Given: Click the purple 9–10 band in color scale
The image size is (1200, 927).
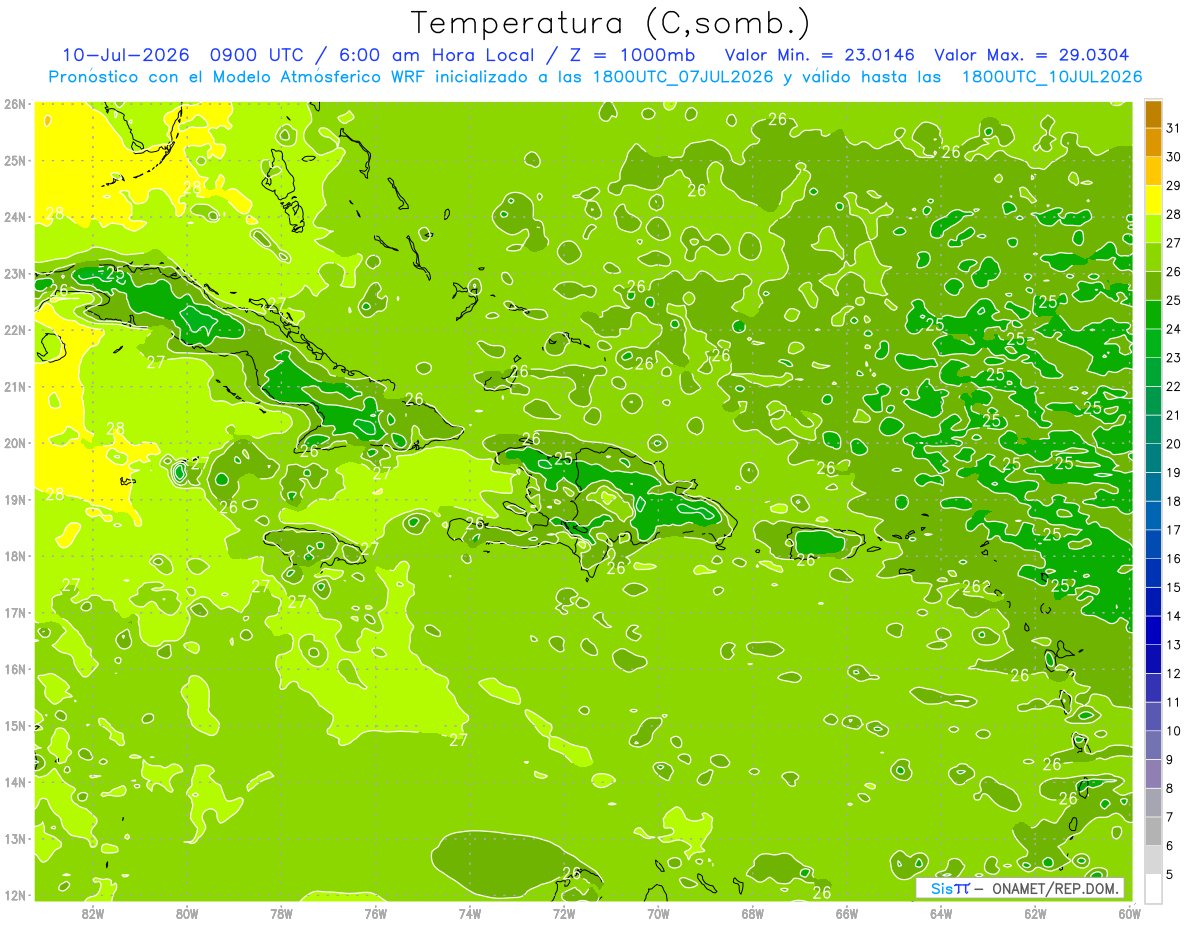Looking at the screenshot, I should [x=1153, y=745].
